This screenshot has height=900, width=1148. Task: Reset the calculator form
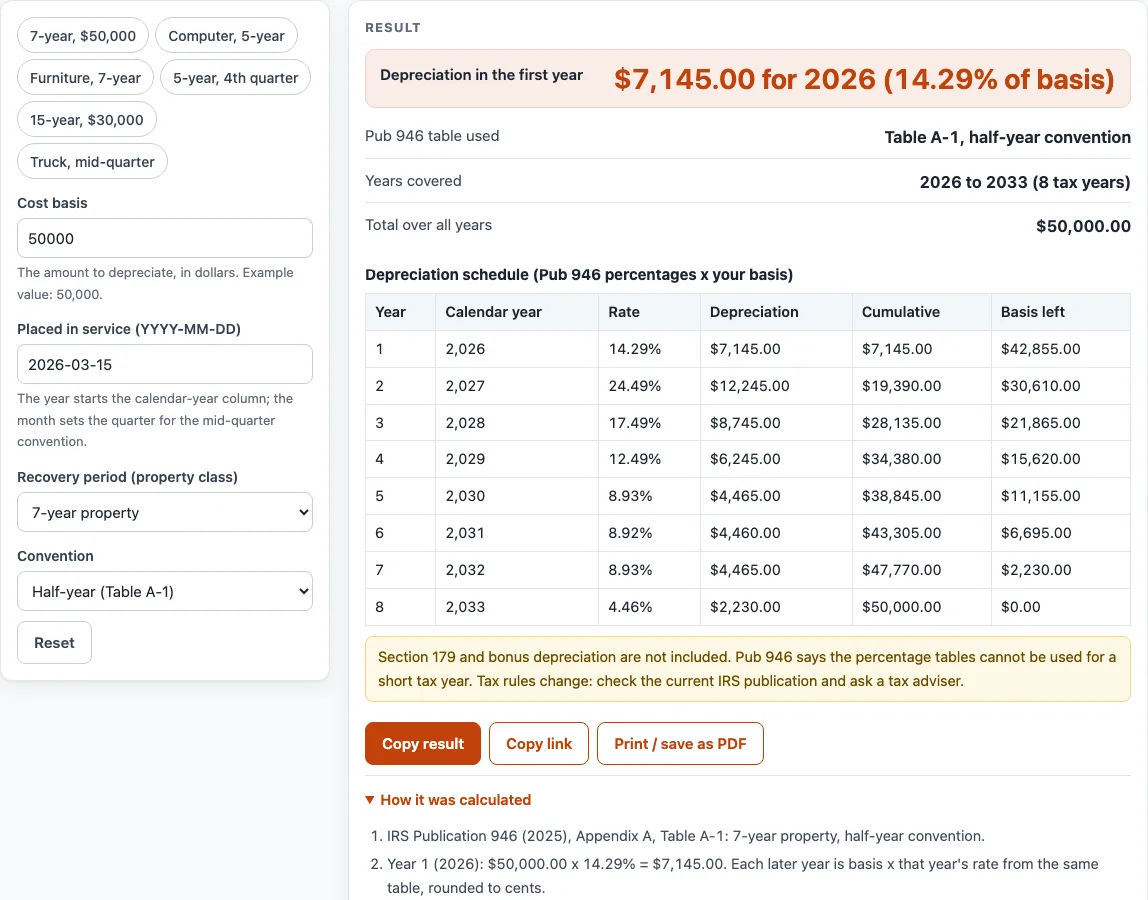pos(54,642)
